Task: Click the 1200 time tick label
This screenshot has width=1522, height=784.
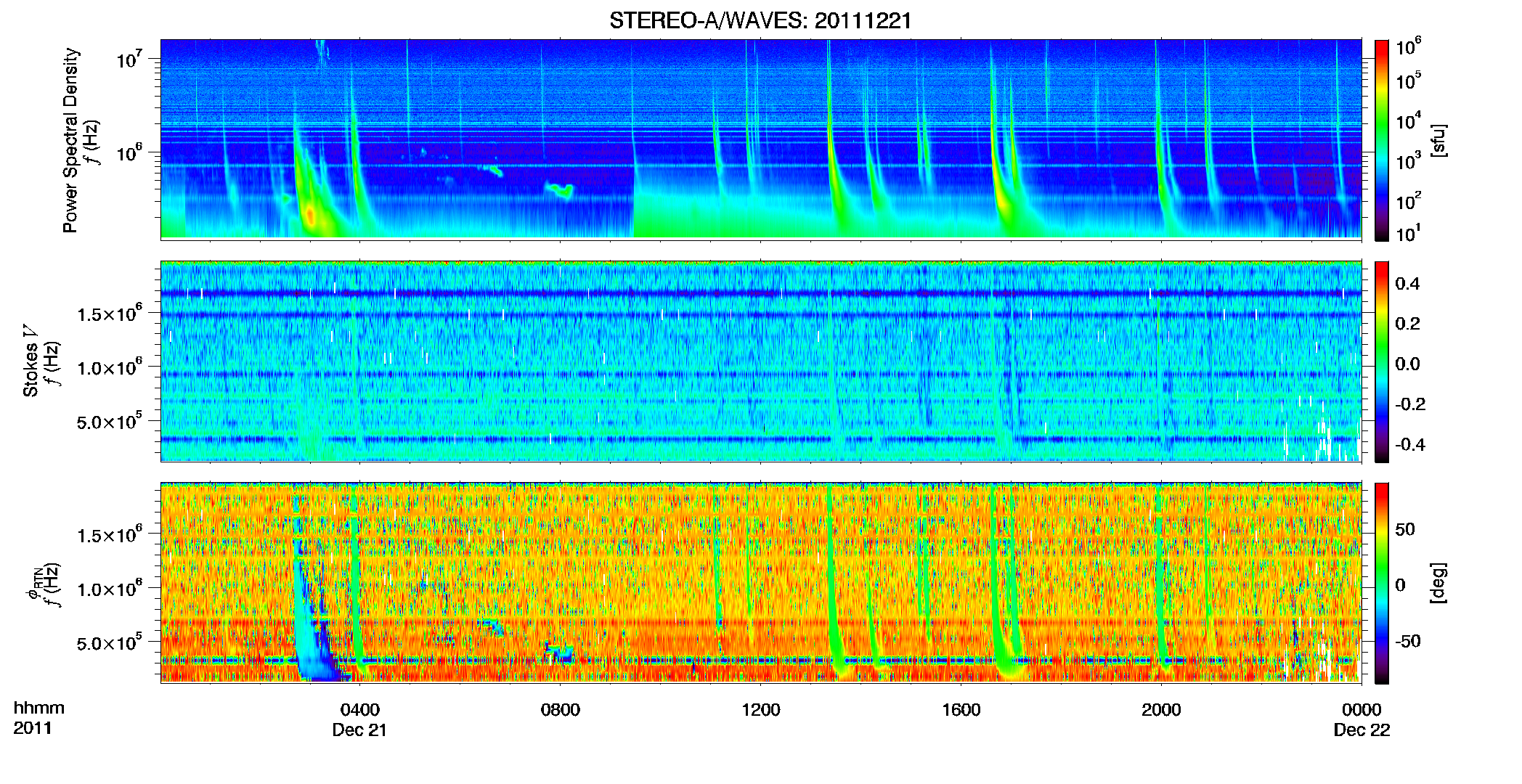Action: 760,710
